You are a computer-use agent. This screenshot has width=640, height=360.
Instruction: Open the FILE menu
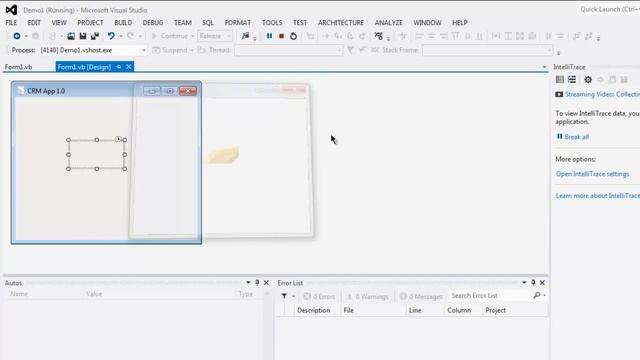click(x=11, y=23)
